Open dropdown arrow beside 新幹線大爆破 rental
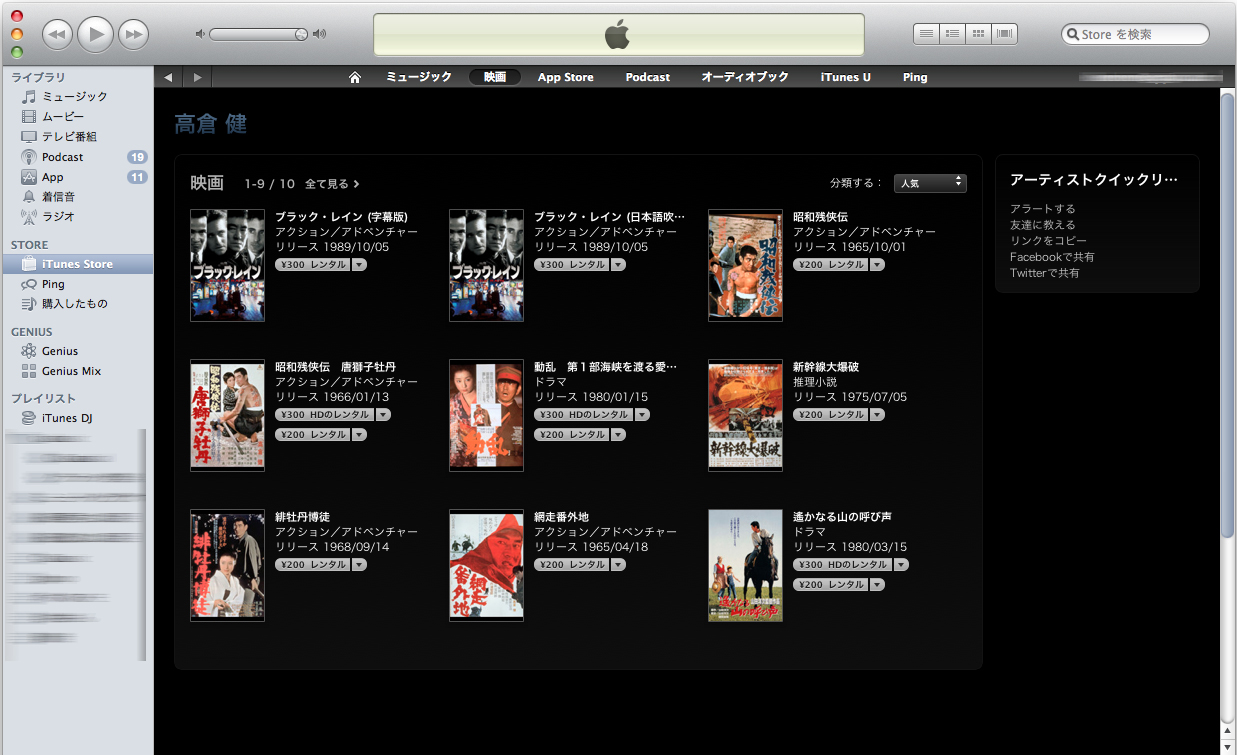This screenshot has width=1237, height=755. (x=877, y=415)
